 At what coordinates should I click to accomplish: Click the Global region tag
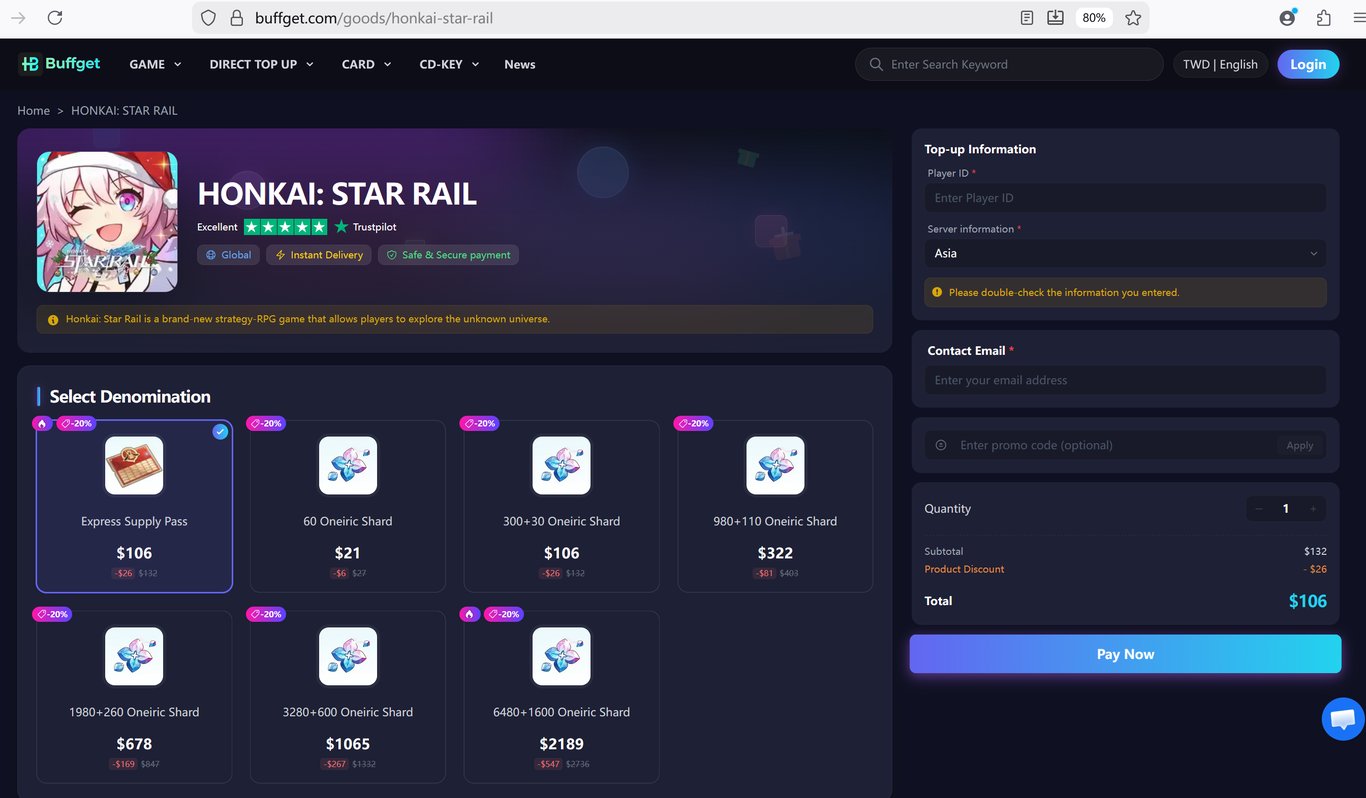[x=229, y=255]
